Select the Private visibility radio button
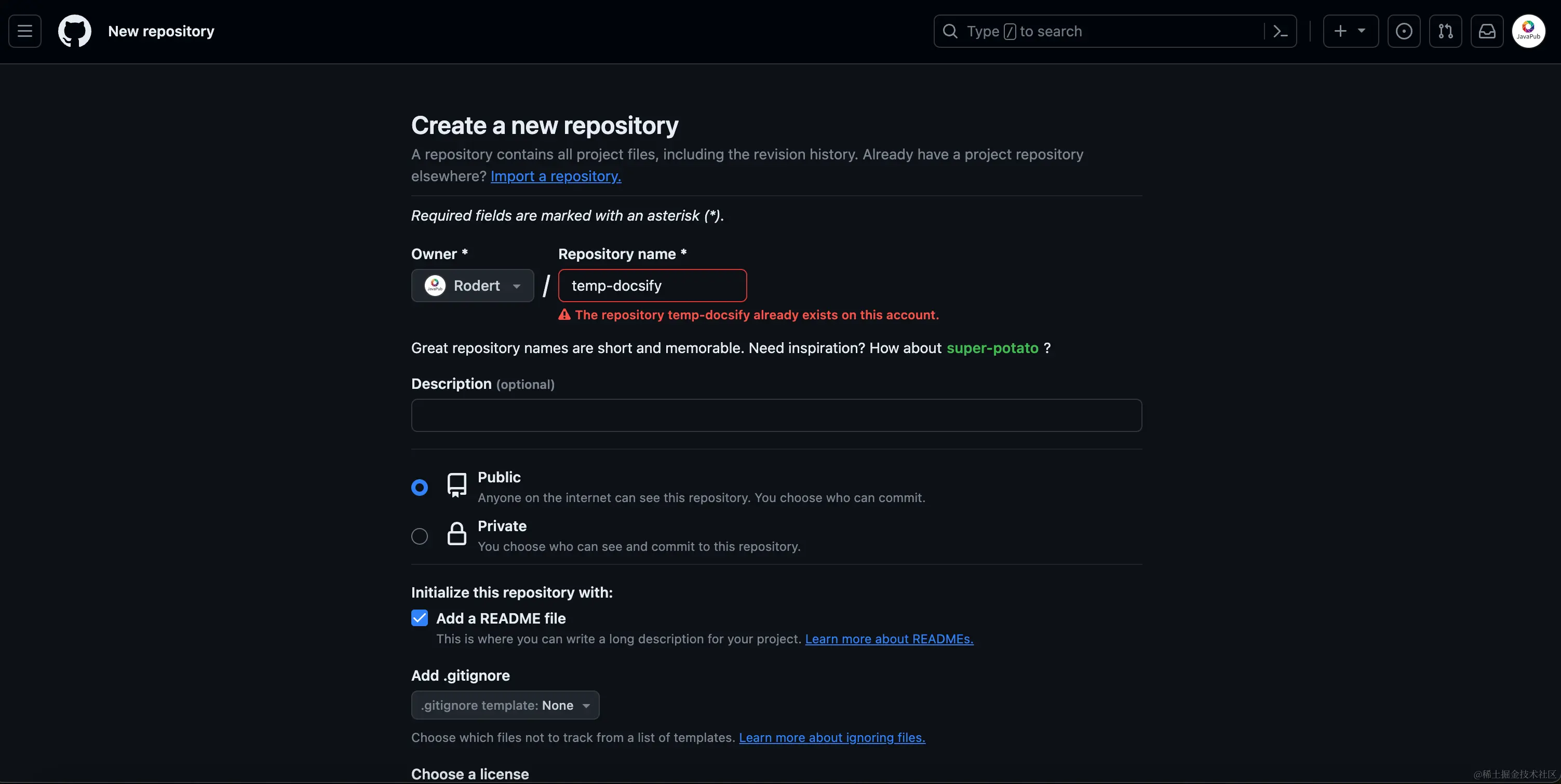The image size is (1561, 784). click(x=420, y=536)
